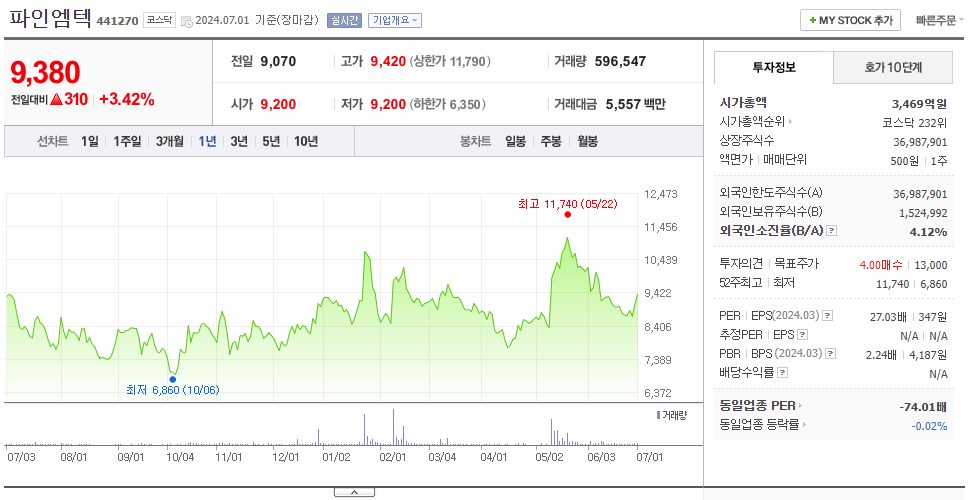The height and width of the screenshot is (500, 968).
Task: Click the 고가 value 9,420
Action: (x=388, y=61)
